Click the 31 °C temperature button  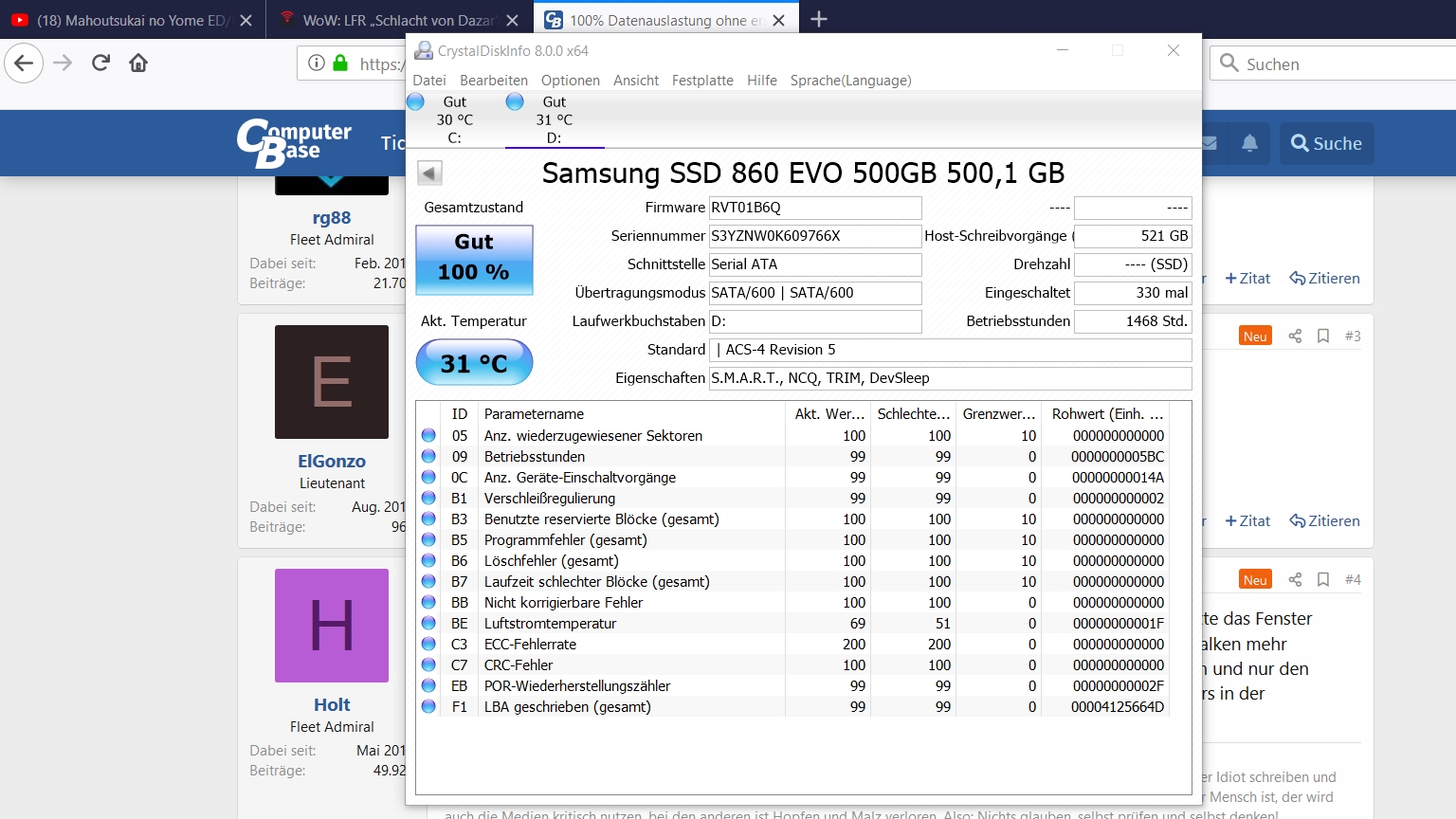point(474,362)
